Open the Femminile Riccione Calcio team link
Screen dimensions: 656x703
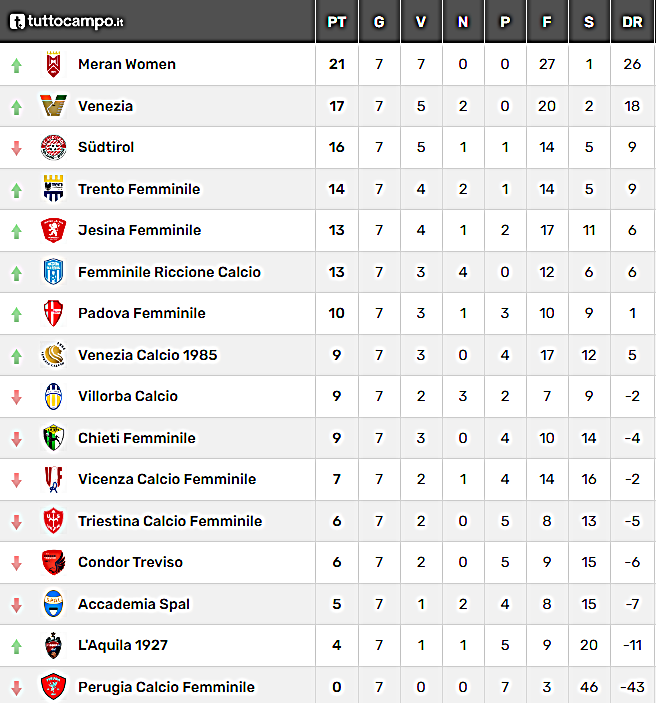pos(169,272)
